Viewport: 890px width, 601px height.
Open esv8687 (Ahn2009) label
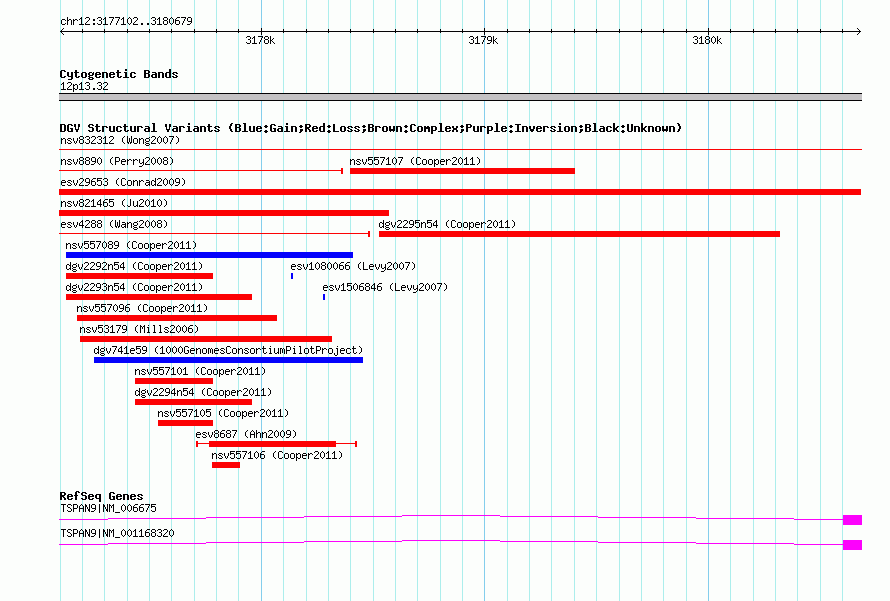[x=246, y=434]
